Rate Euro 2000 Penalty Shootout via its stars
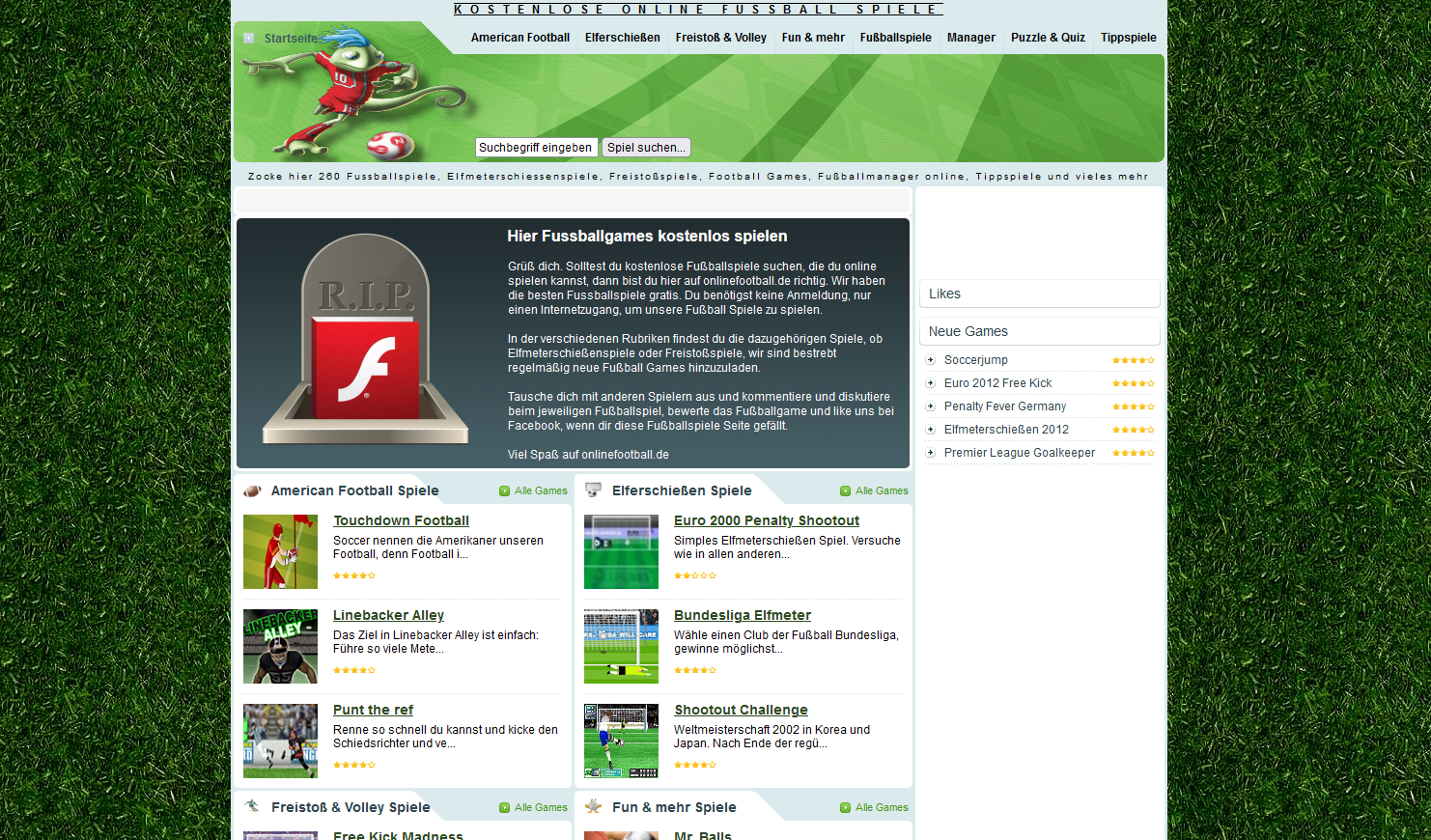This screenshot has height=840, width=1431. [695, 574]
